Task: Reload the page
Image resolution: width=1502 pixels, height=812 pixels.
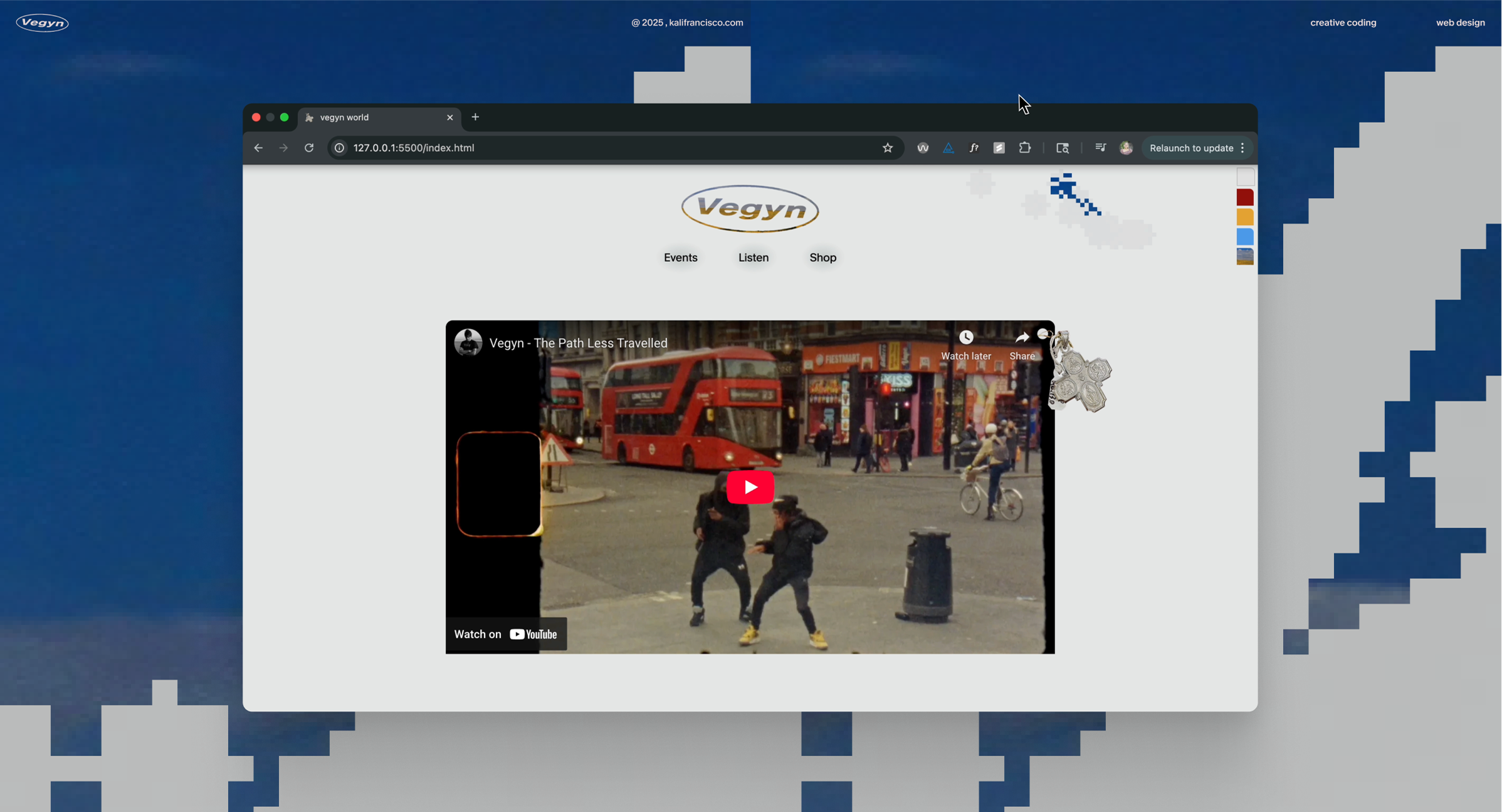Action: pyautogui.click(x=309, y=148)
